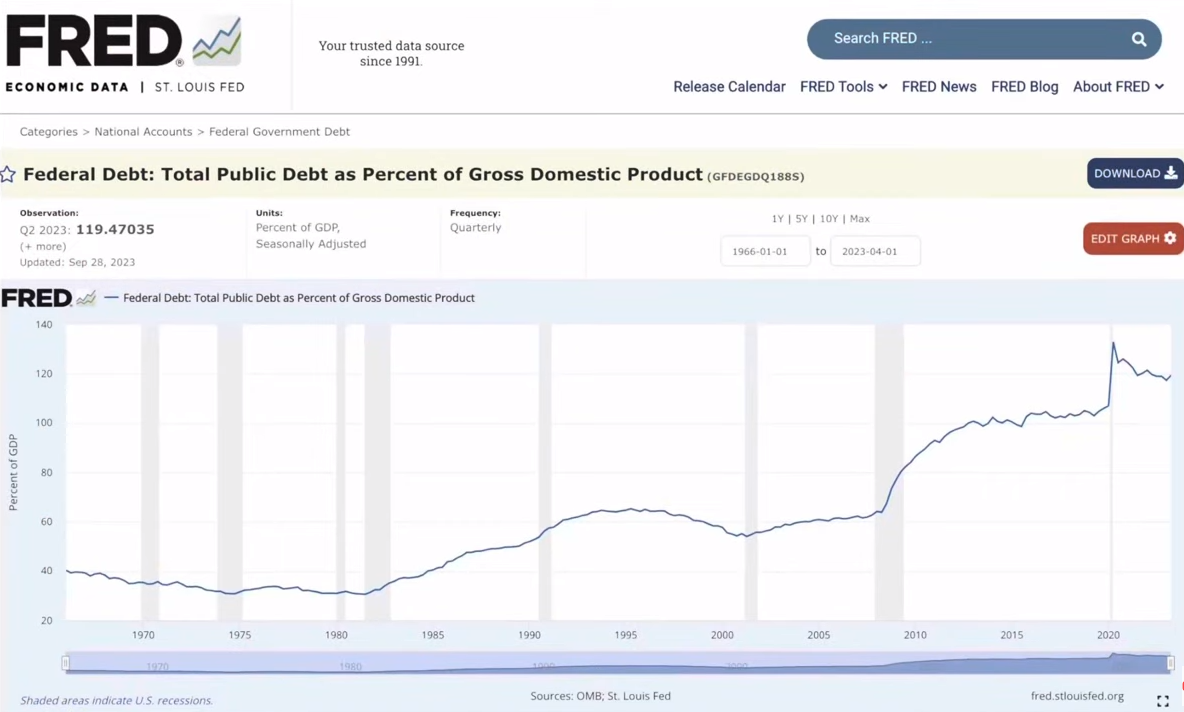Go to FRED News
Image resolution: width=1184 pixels, height=712 pixels.
coord(938,87)
